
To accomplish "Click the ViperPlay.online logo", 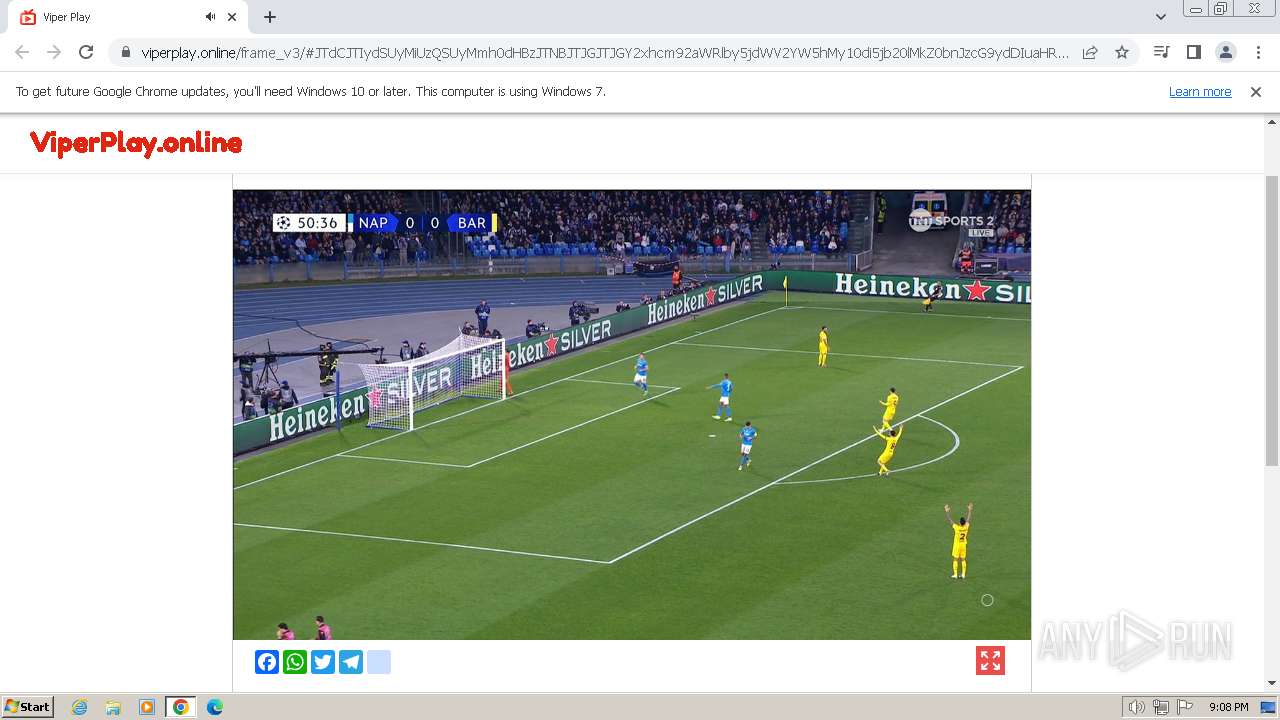I will (x=136, y=143).
